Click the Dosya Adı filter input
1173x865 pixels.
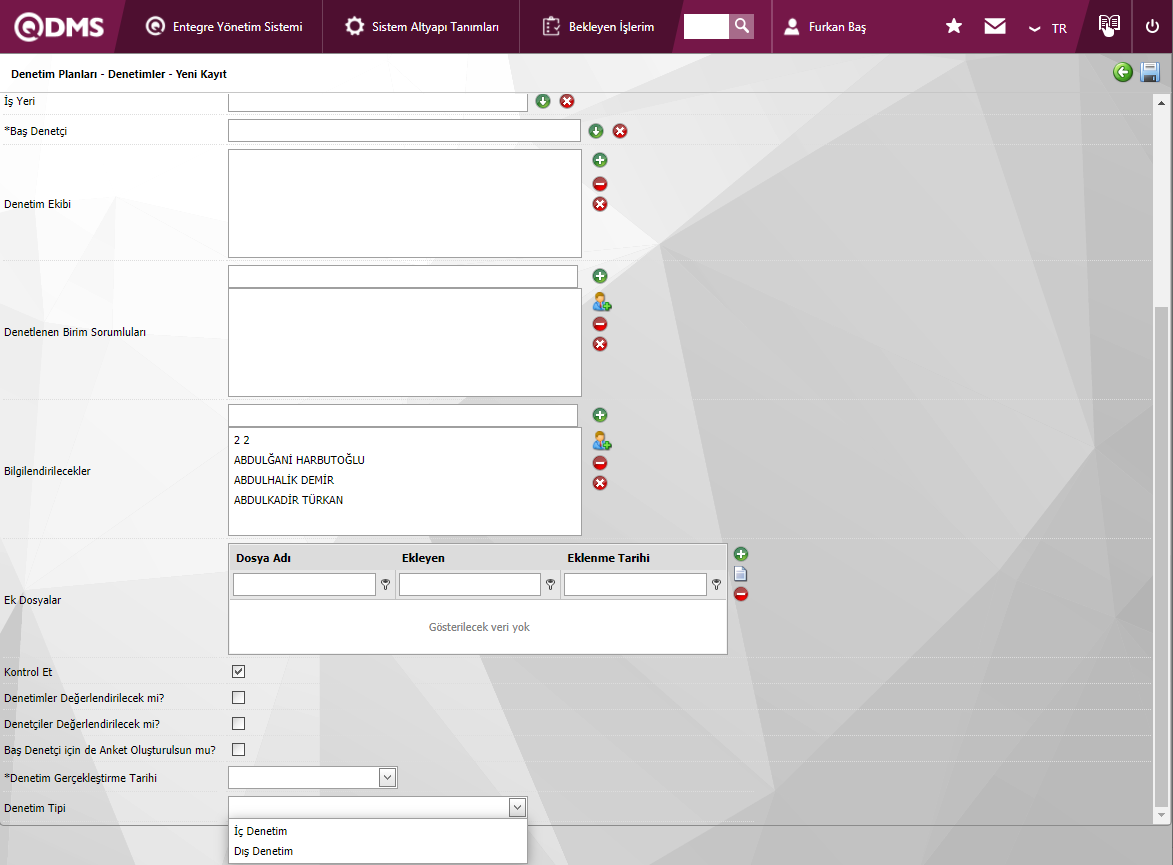(304, 584)
